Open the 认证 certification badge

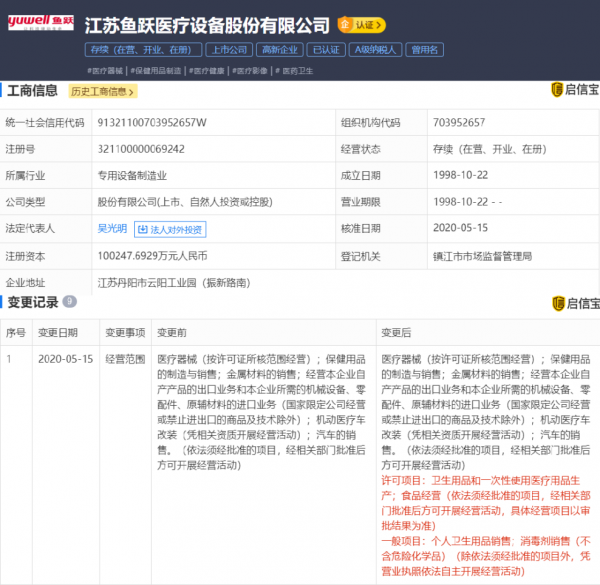coord(362,25)
